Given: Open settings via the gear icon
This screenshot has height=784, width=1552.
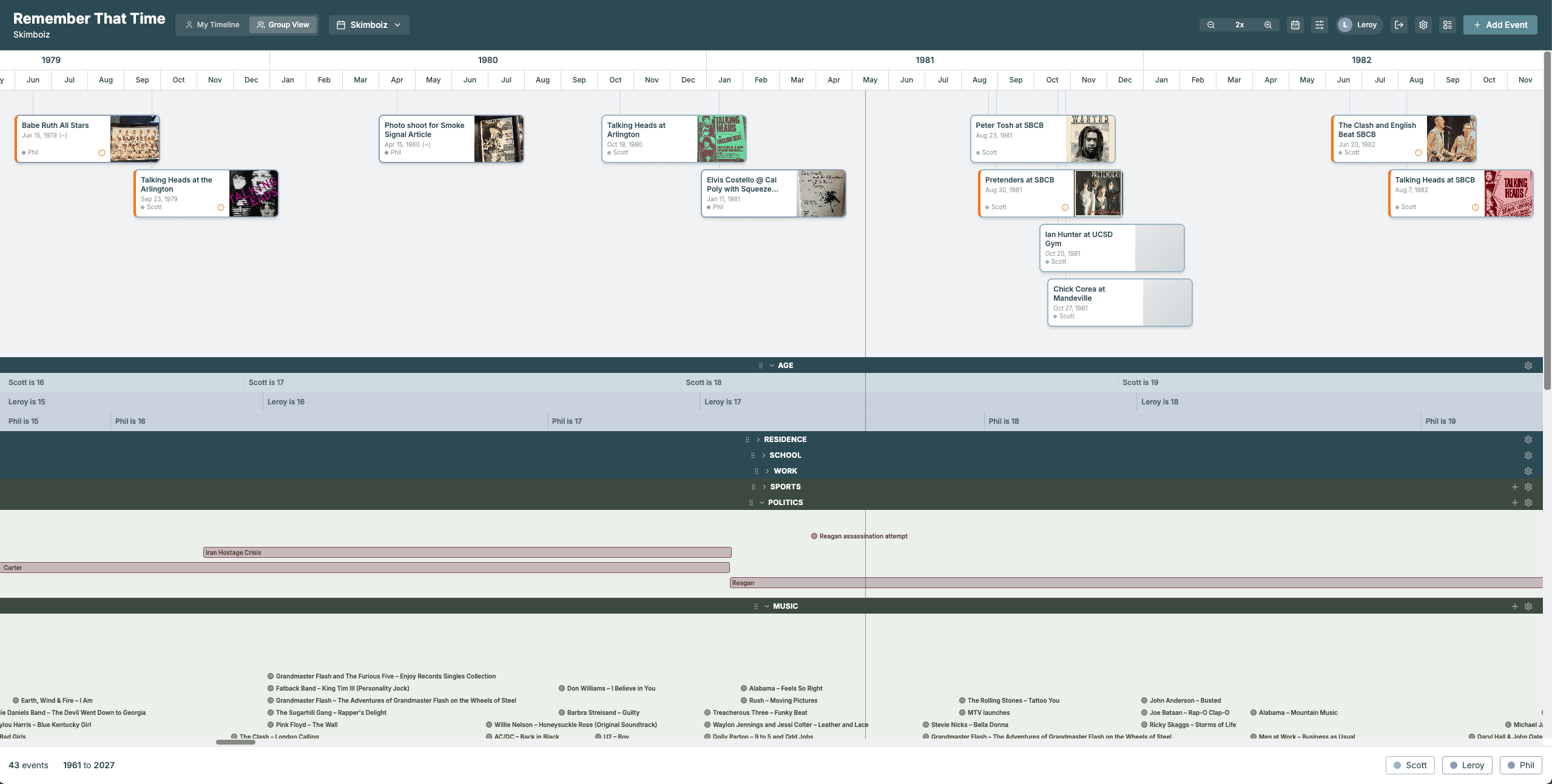Looking at the screenshot, I should pos(1423,24).
